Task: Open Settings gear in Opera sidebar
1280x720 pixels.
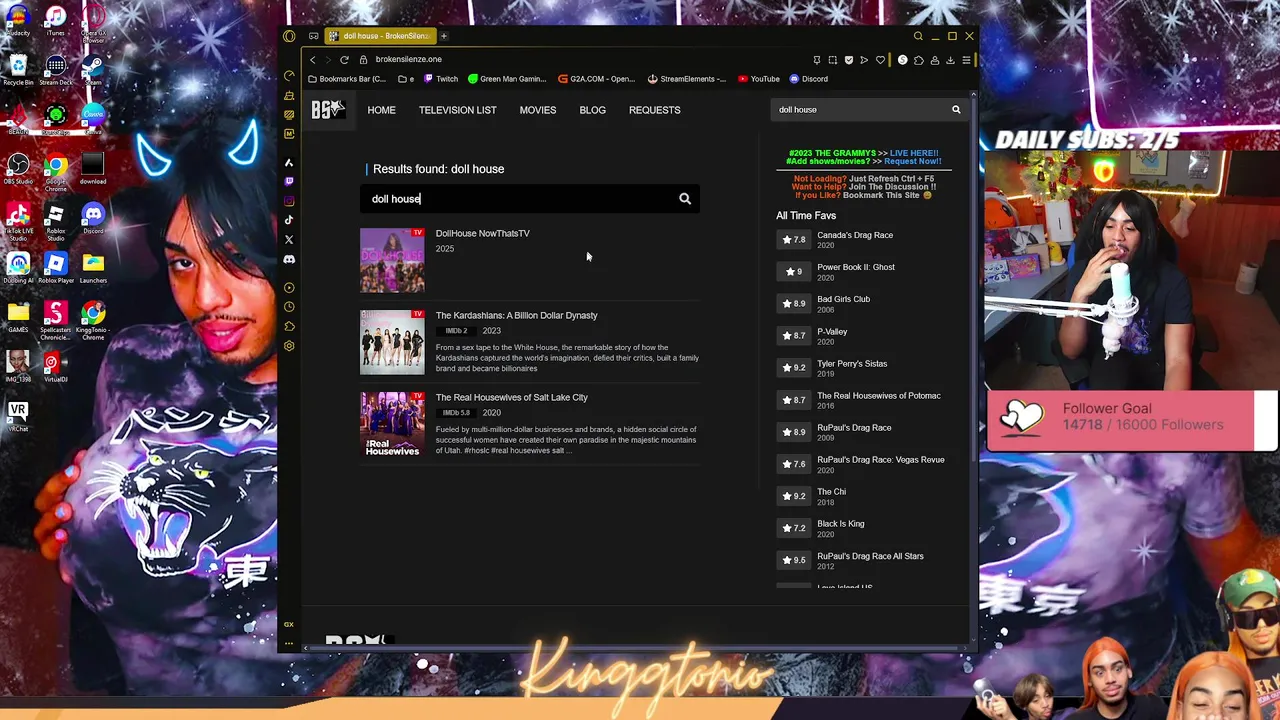Action: [x=289, y=346]
